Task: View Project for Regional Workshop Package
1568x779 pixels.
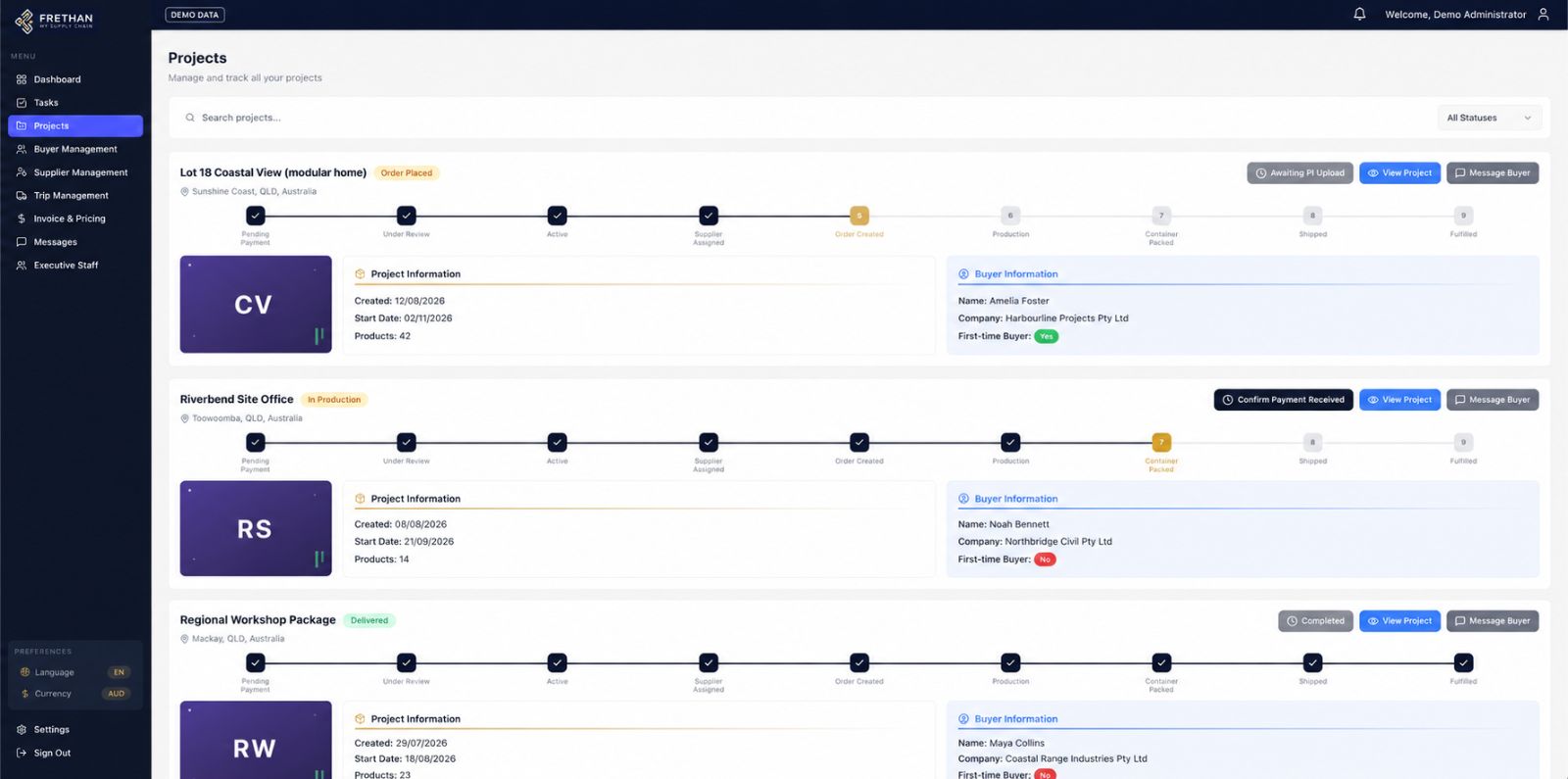Action: coord(1399,621)
